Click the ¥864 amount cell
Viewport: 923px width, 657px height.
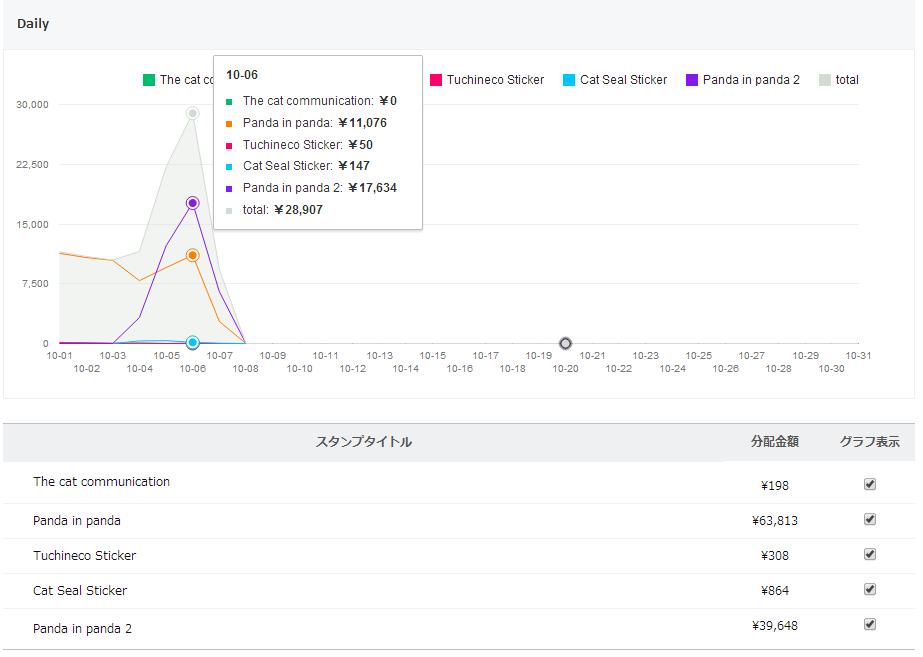[x=775, y=591]
